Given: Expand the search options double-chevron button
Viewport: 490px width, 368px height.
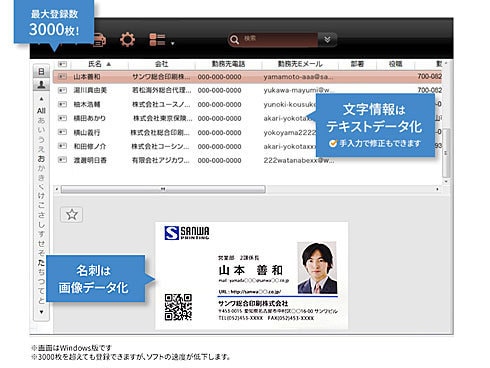Looking at the screenshot, I should [327, 40].
